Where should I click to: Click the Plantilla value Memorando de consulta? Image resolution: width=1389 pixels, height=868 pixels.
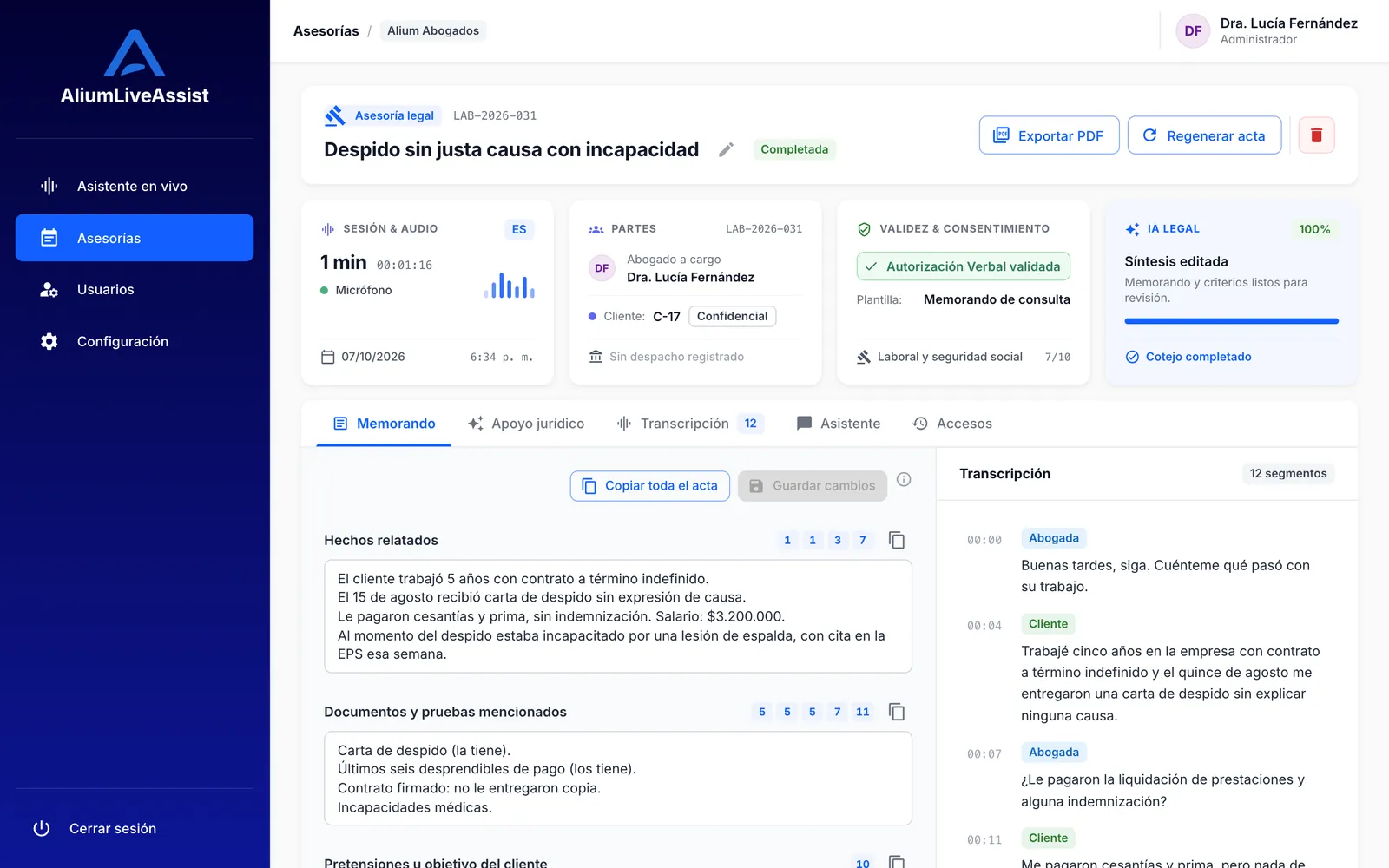pyautogui.click(x=997, y=299)
